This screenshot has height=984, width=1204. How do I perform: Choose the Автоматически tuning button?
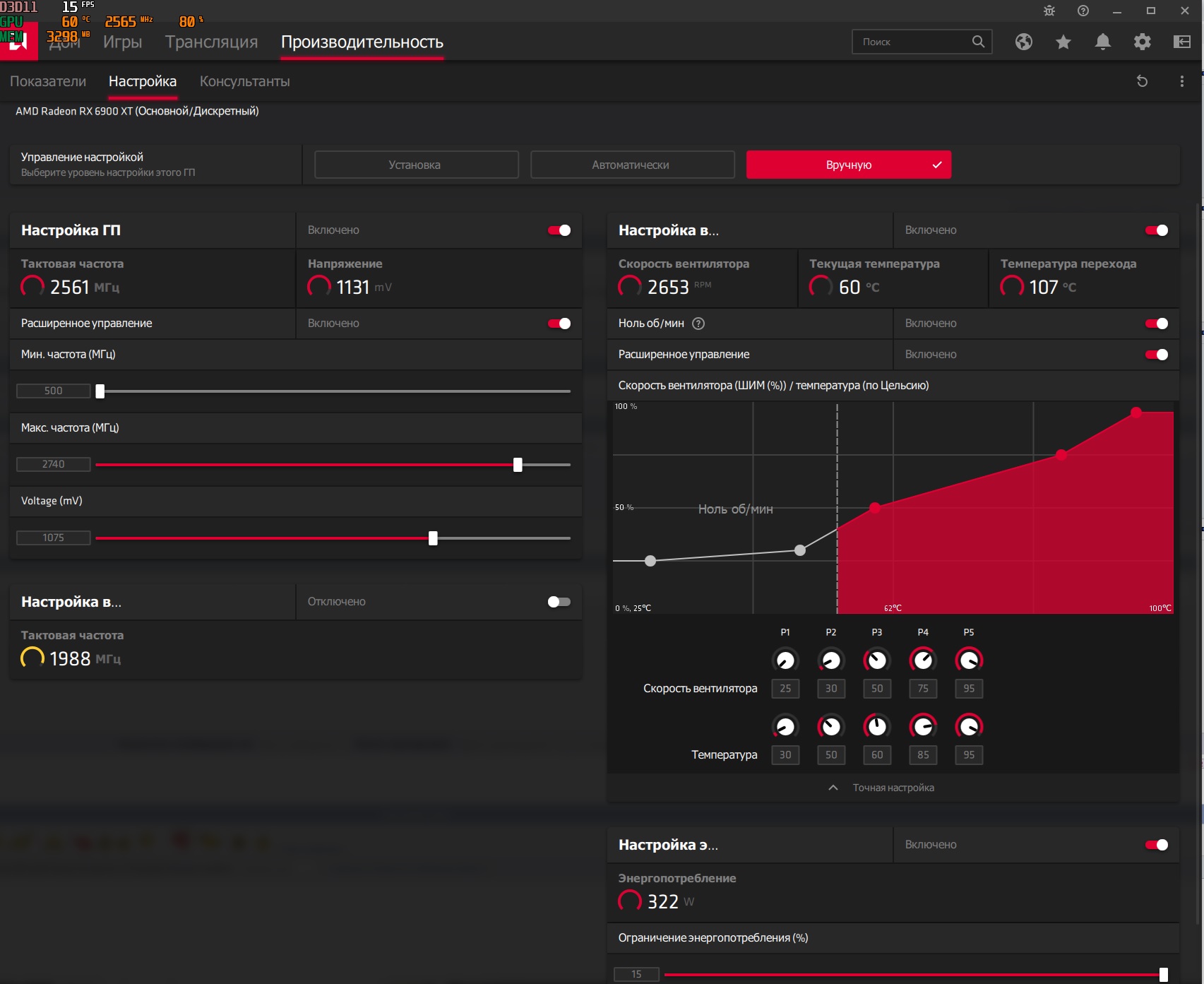tap(633, 165)
